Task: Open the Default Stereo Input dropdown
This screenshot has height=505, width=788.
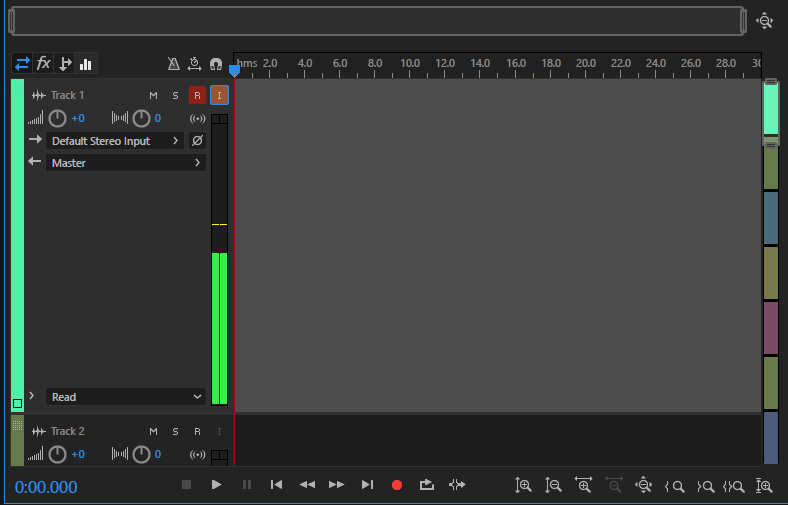Action: pyautogui.click(x=115, y=141)
